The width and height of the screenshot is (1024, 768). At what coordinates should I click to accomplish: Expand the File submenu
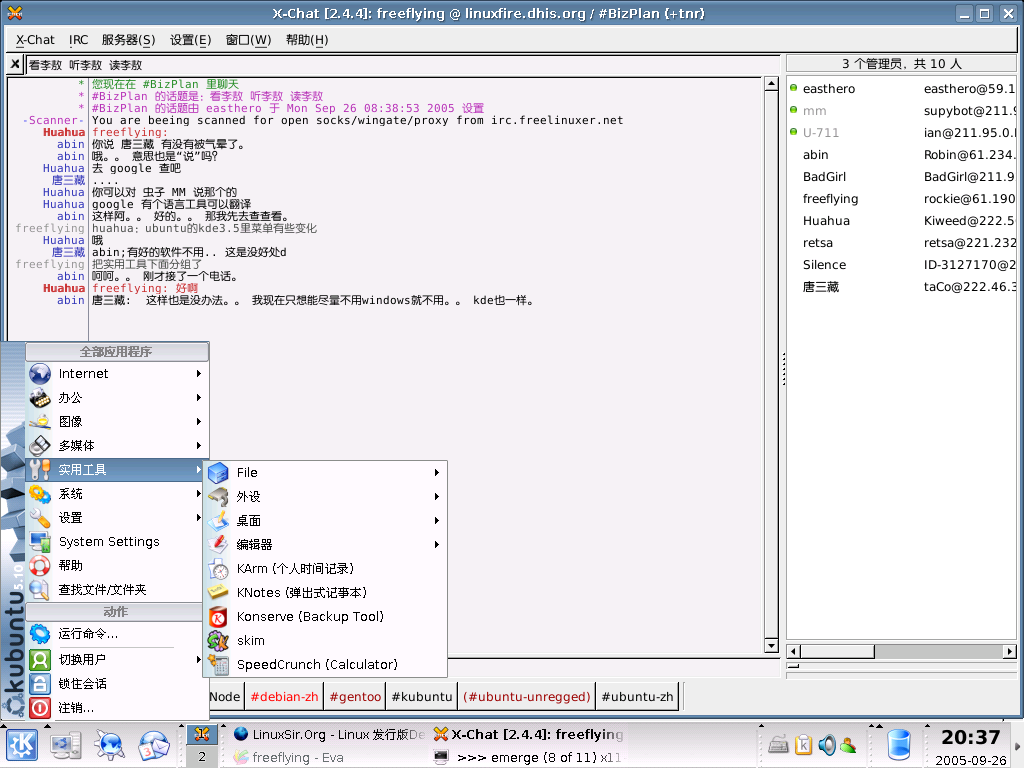coord(325,473)
